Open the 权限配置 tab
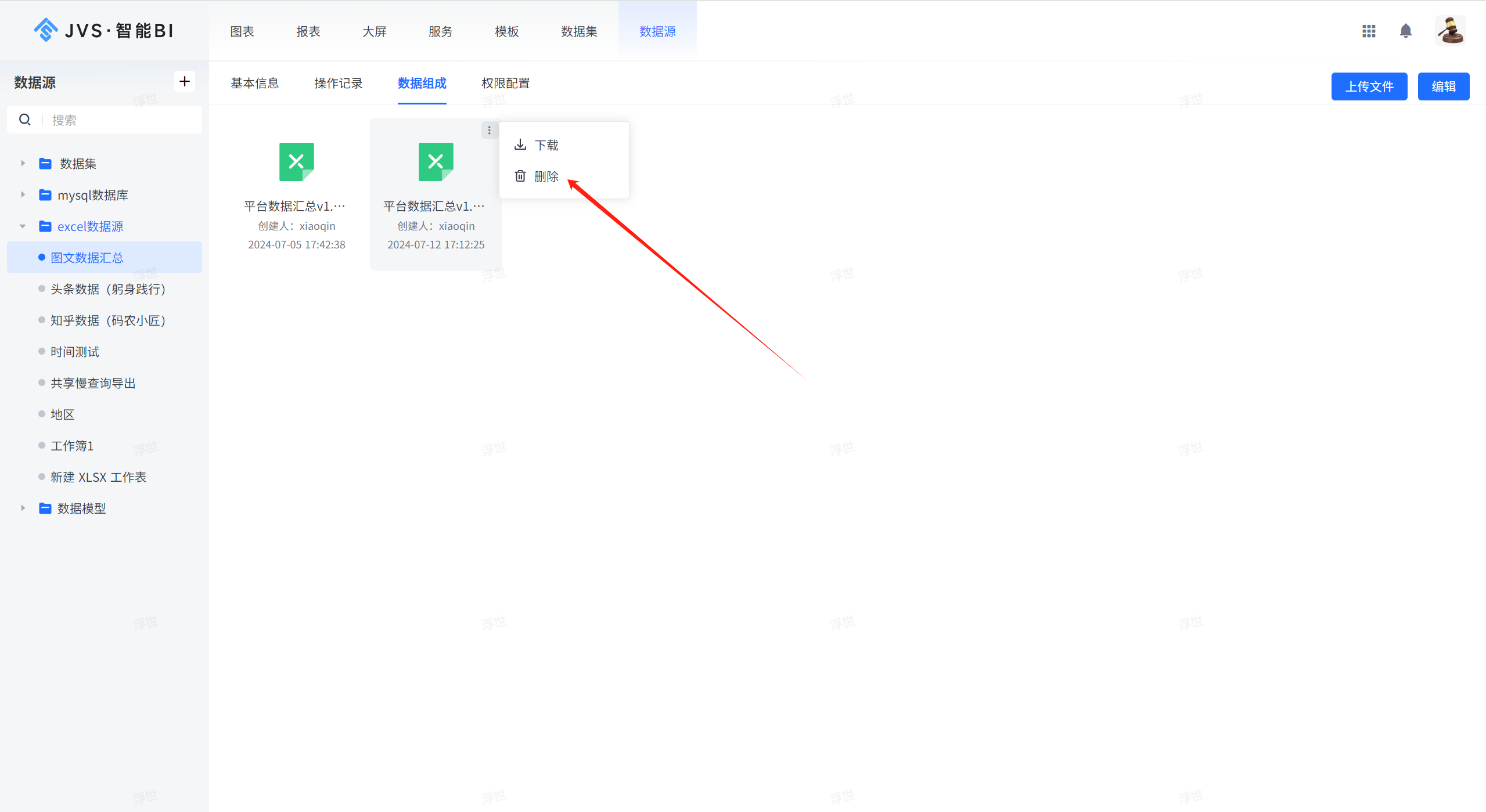 [505, 84]
